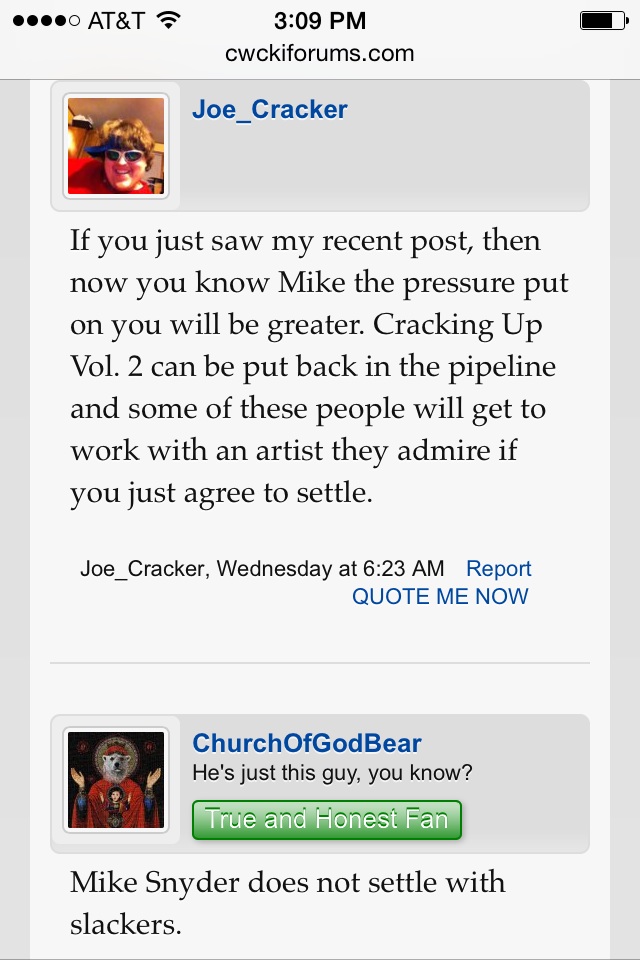Click Joe_Cracker's post text about Cracking Up
The image size is (640, 960).
(318, 366)
